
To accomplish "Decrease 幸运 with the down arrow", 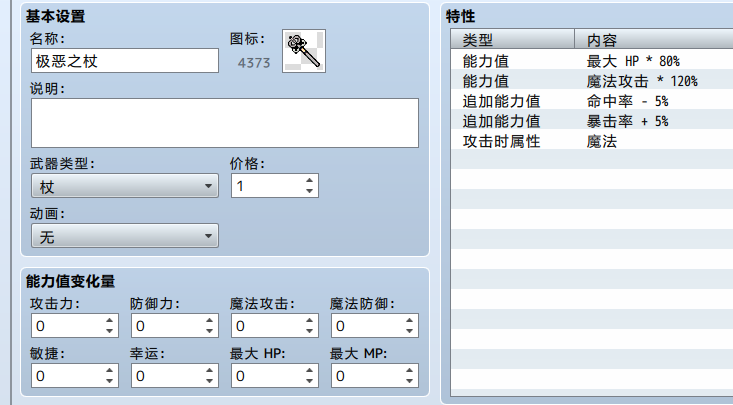I will (209, 381).
